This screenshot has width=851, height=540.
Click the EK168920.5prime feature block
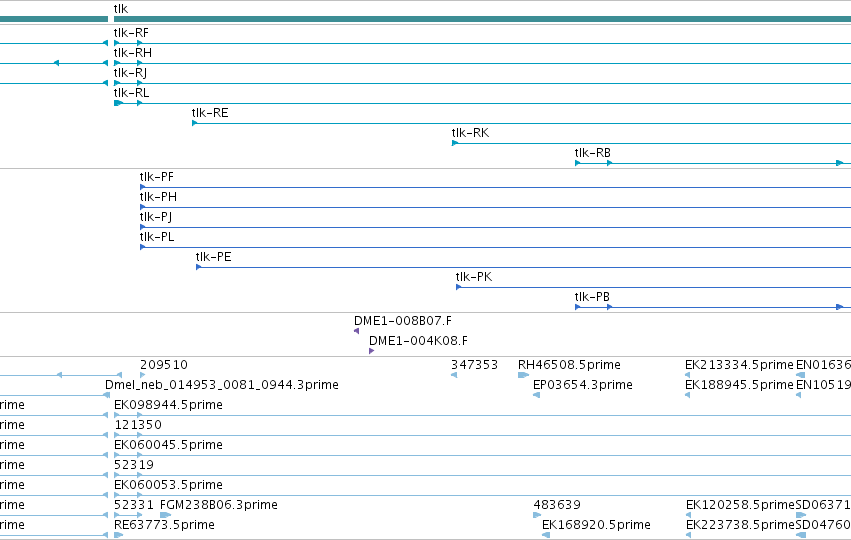pyautogui.click(x=546, y=535)
